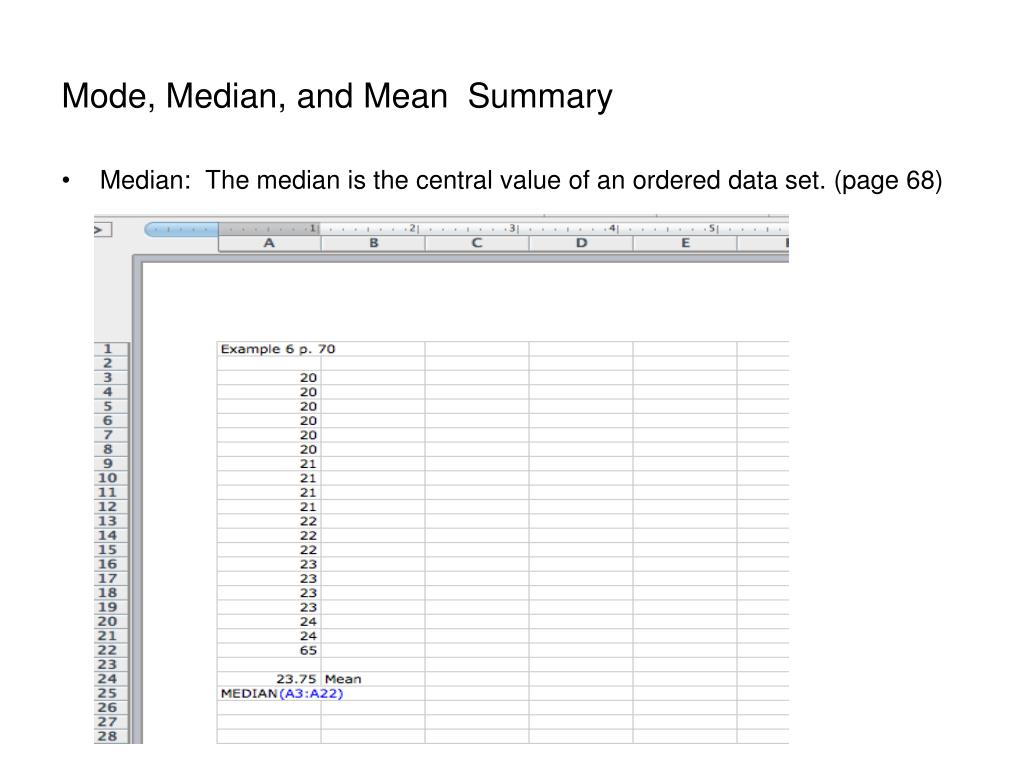The width and height of the screenshot is (1024, 768).
Task: Select column B header
Action: pyautogui.click(x=373, y=243)
